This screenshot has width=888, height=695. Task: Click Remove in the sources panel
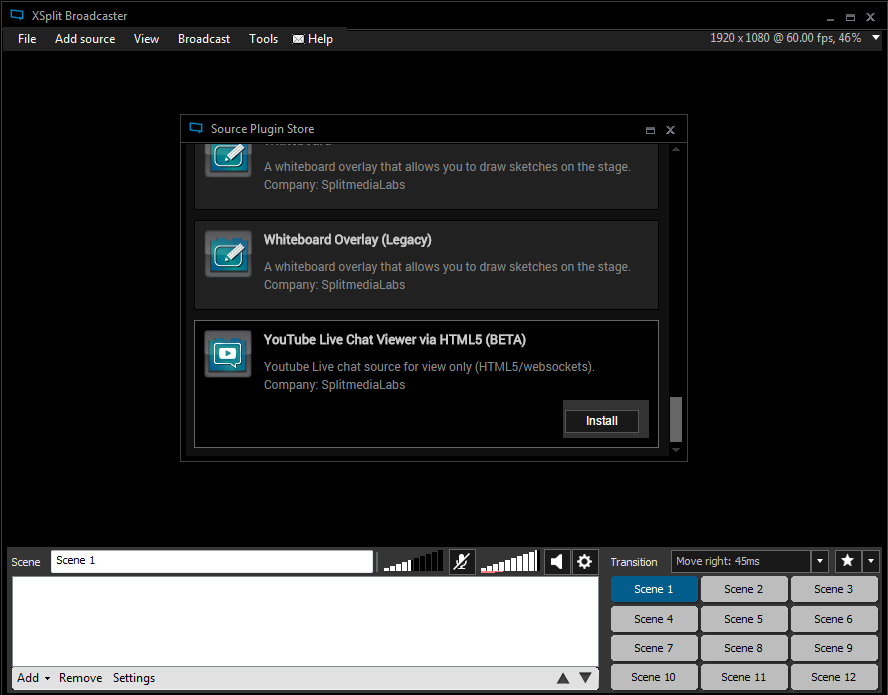click(80, 678)
